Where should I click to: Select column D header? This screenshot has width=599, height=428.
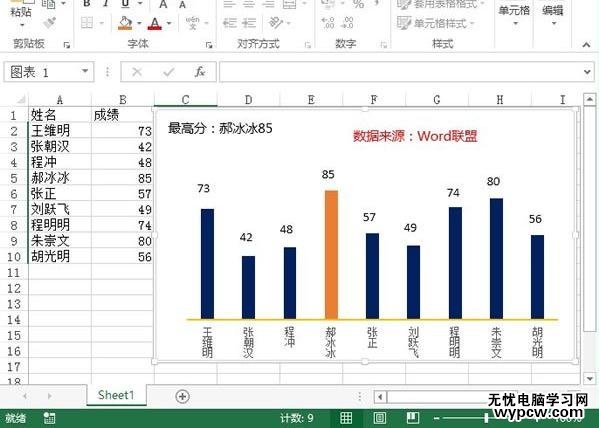click(248, 100)
